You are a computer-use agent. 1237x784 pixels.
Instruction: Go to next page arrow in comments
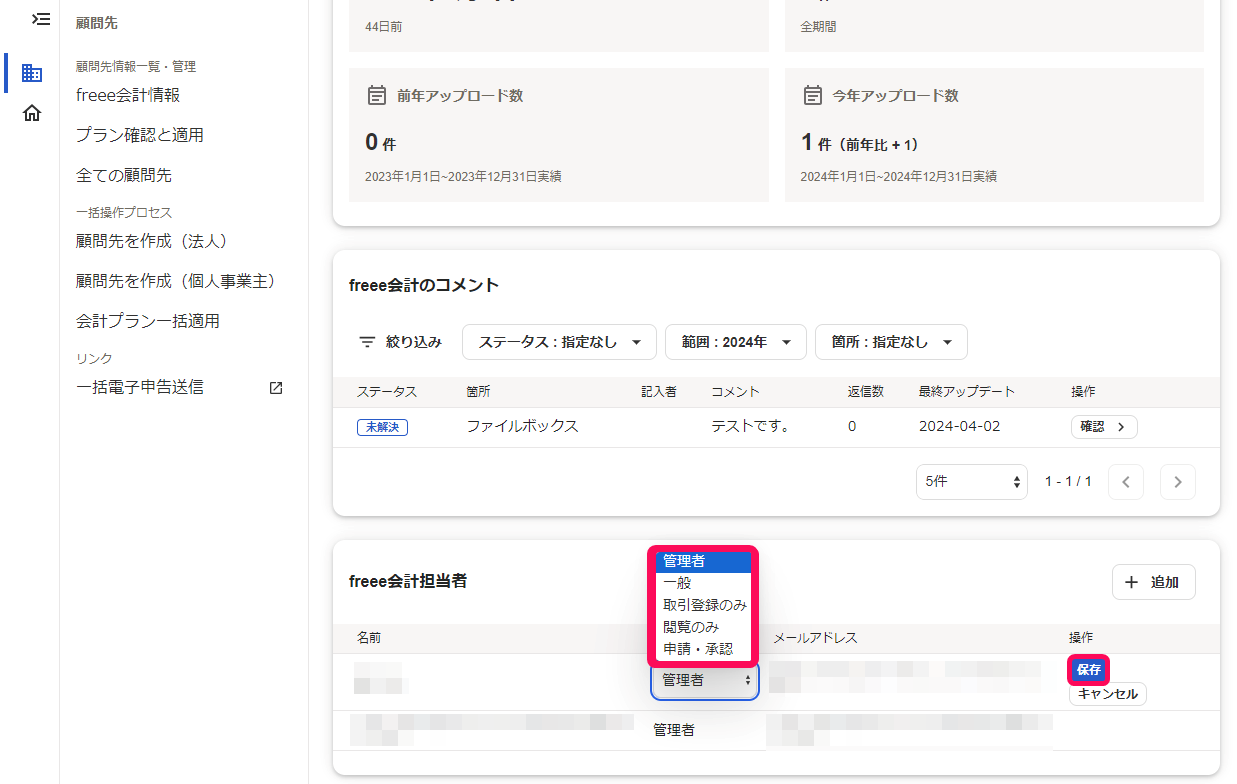[x=1178, y=482]
